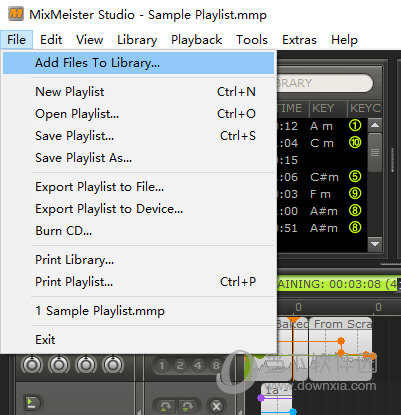Select the From Scra clip on the timeline
401x415 pixels.
[x=340, y=348]
